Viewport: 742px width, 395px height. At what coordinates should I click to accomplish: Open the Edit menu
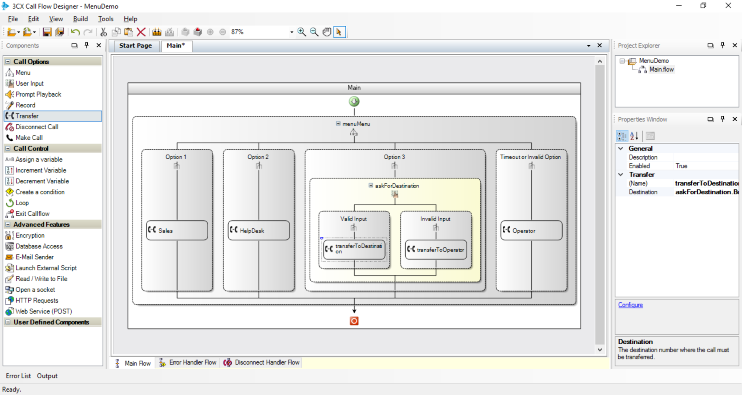click(34, 19)
